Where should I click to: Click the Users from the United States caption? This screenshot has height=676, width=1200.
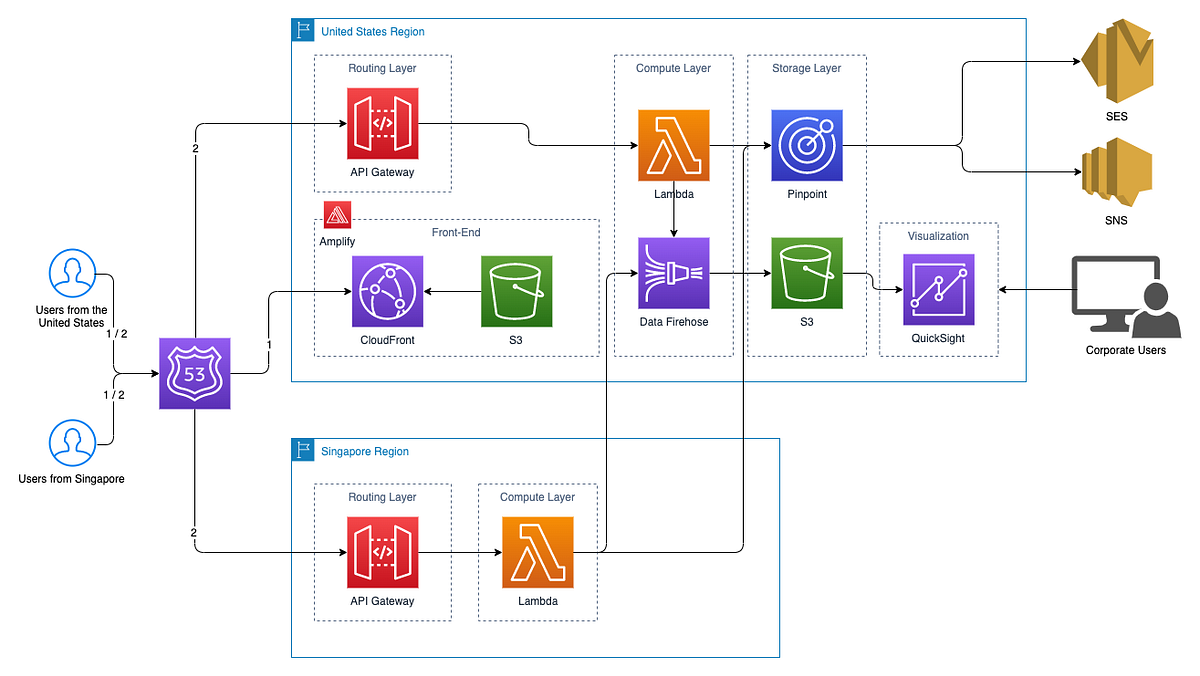point(72,317)
